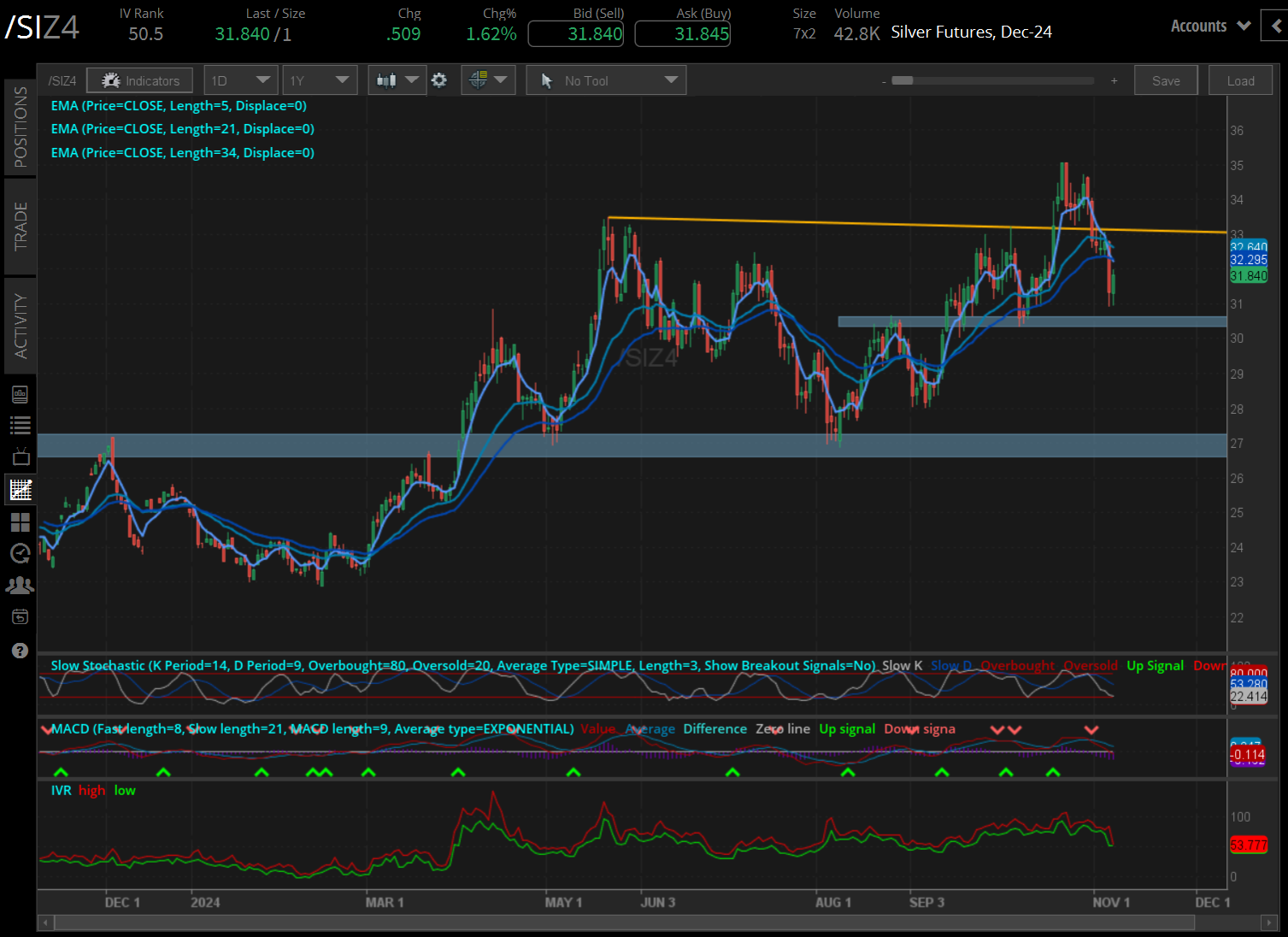Open the 1Y time range dropdown
Screen dimensions: 1288x937
point(320,80)
